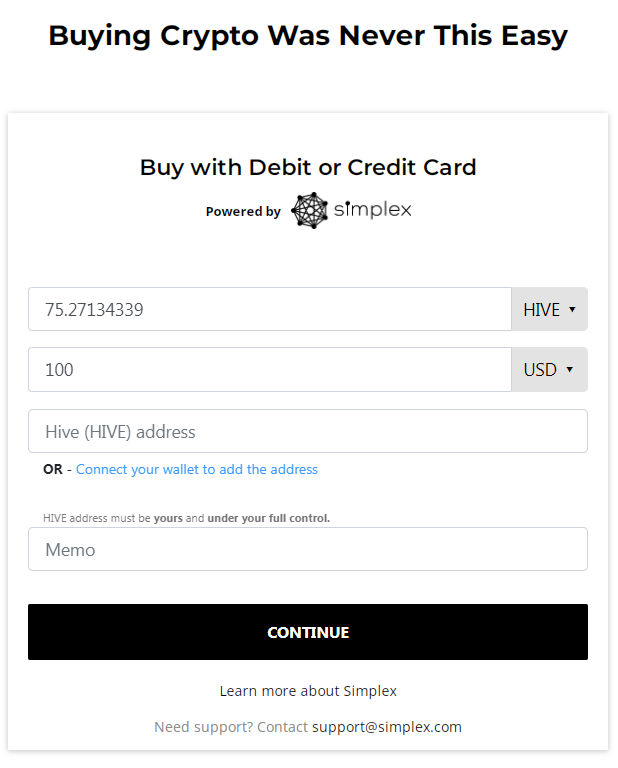Click the Buying Crypto Was Never This Easy heading
The width and height of the screenshot is (618, 768).
coord(308,36)
